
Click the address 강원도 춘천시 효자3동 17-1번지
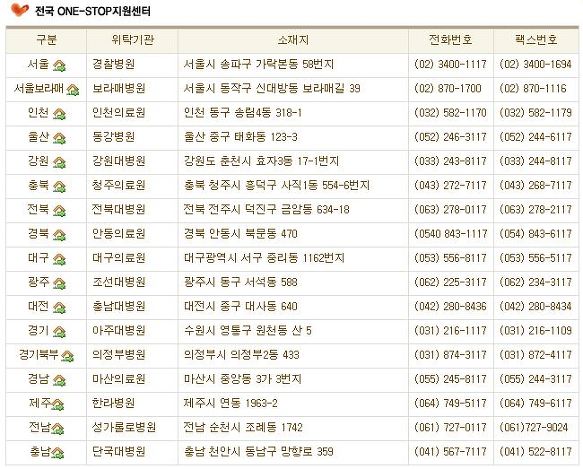(261, 161)
